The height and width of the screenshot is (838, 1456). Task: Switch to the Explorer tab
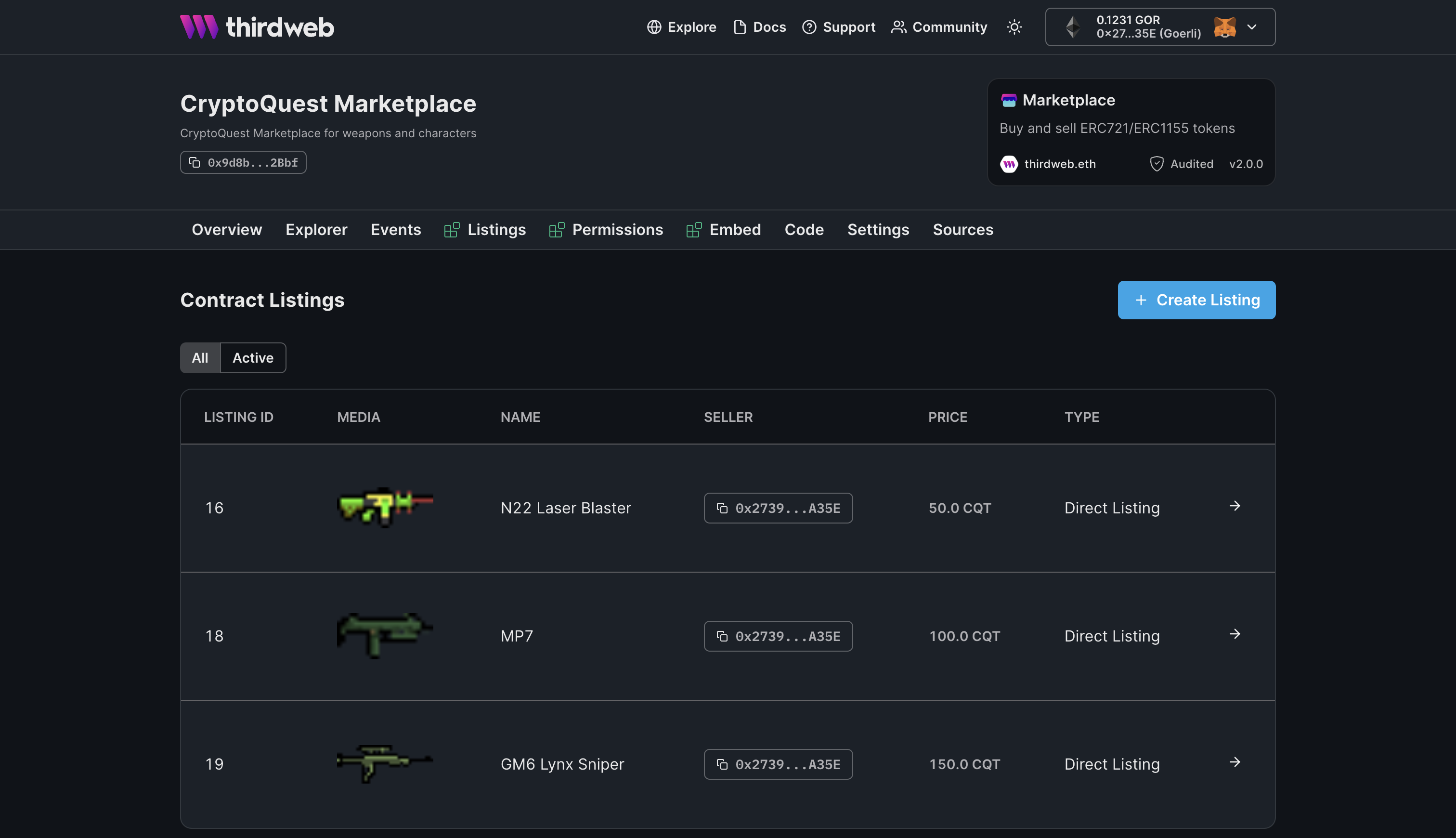[x=316, y=230]
